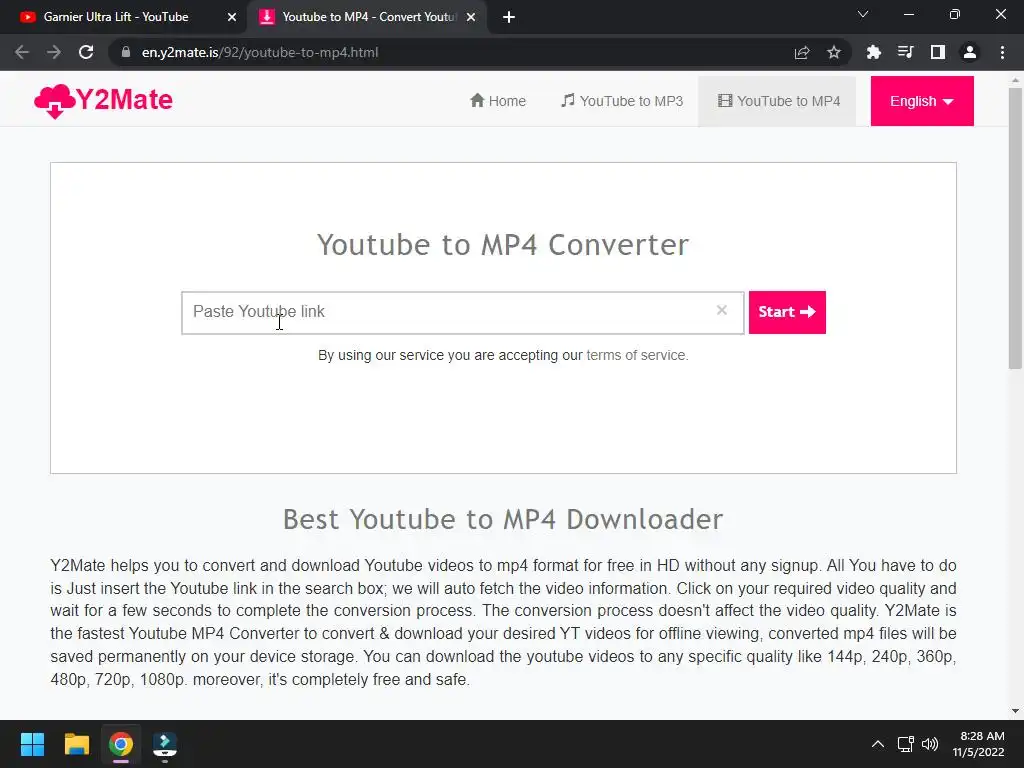Toggle Chrome side panel
Image resolution: width=1024 pixels, height=768 pixels.
coord(938,52)
